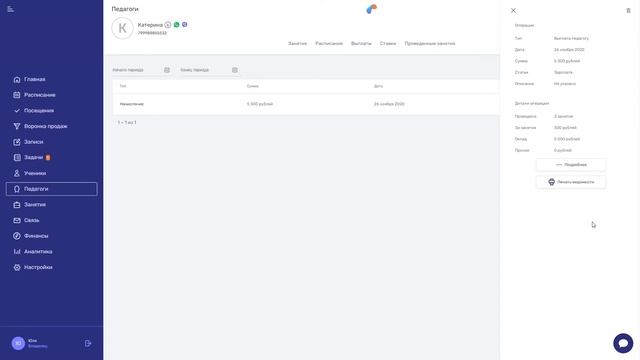Click the 5 300 рублей table cell
This screenshot has height=360, width=640.
260,104
